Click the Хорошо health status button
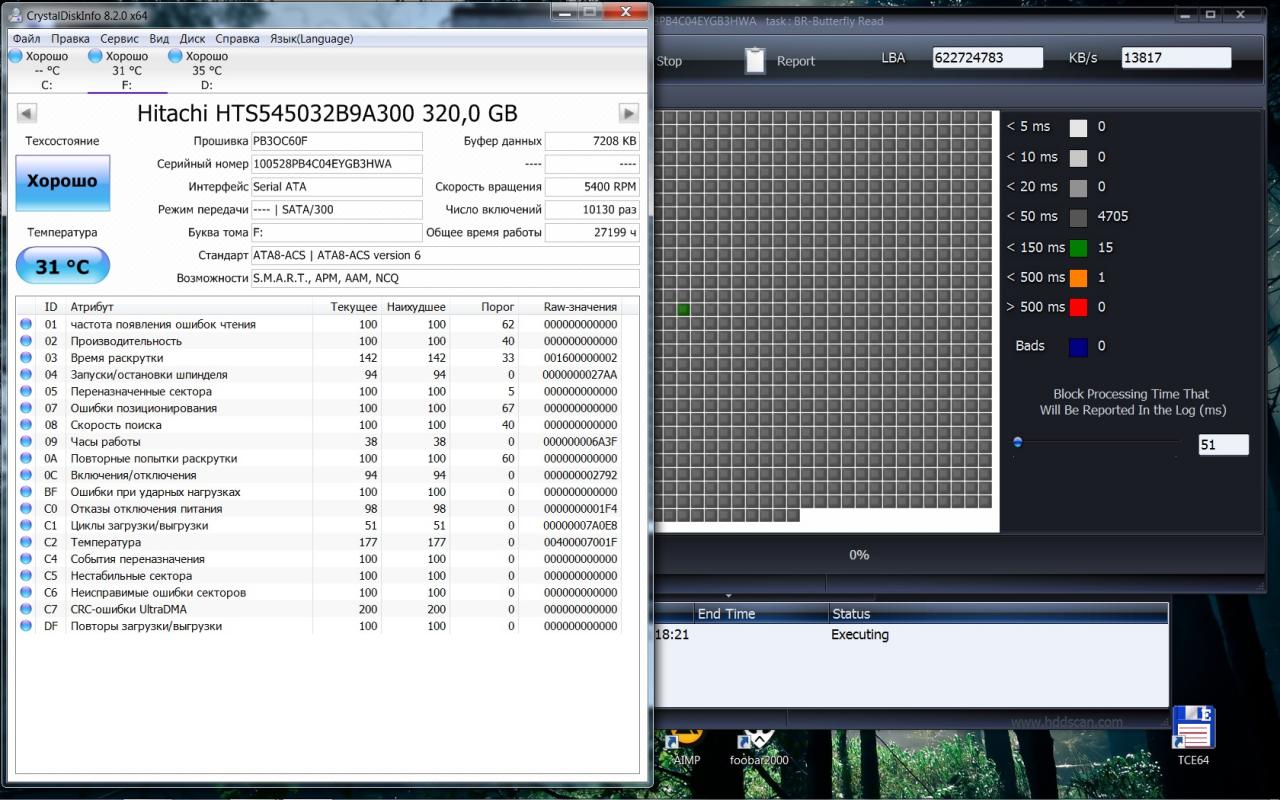 tap(62, 182)
